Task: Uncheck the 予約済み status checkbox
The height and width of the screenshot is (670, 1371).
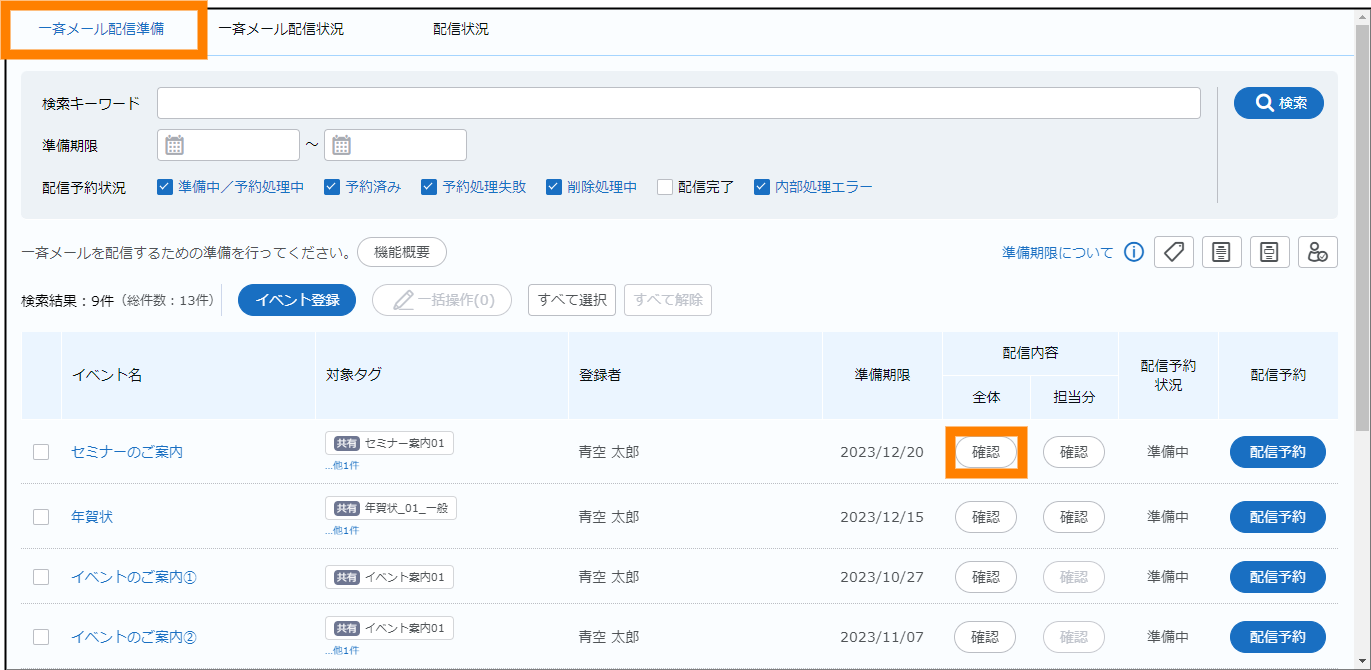Action: (x=333, y=187)
